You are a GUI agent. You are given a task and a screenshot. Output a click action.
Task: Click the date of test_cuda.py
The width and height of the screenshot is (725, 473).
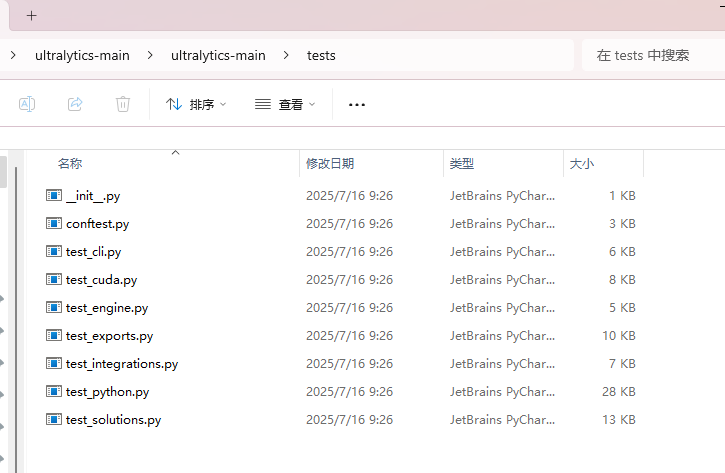(x=350, y=280)
